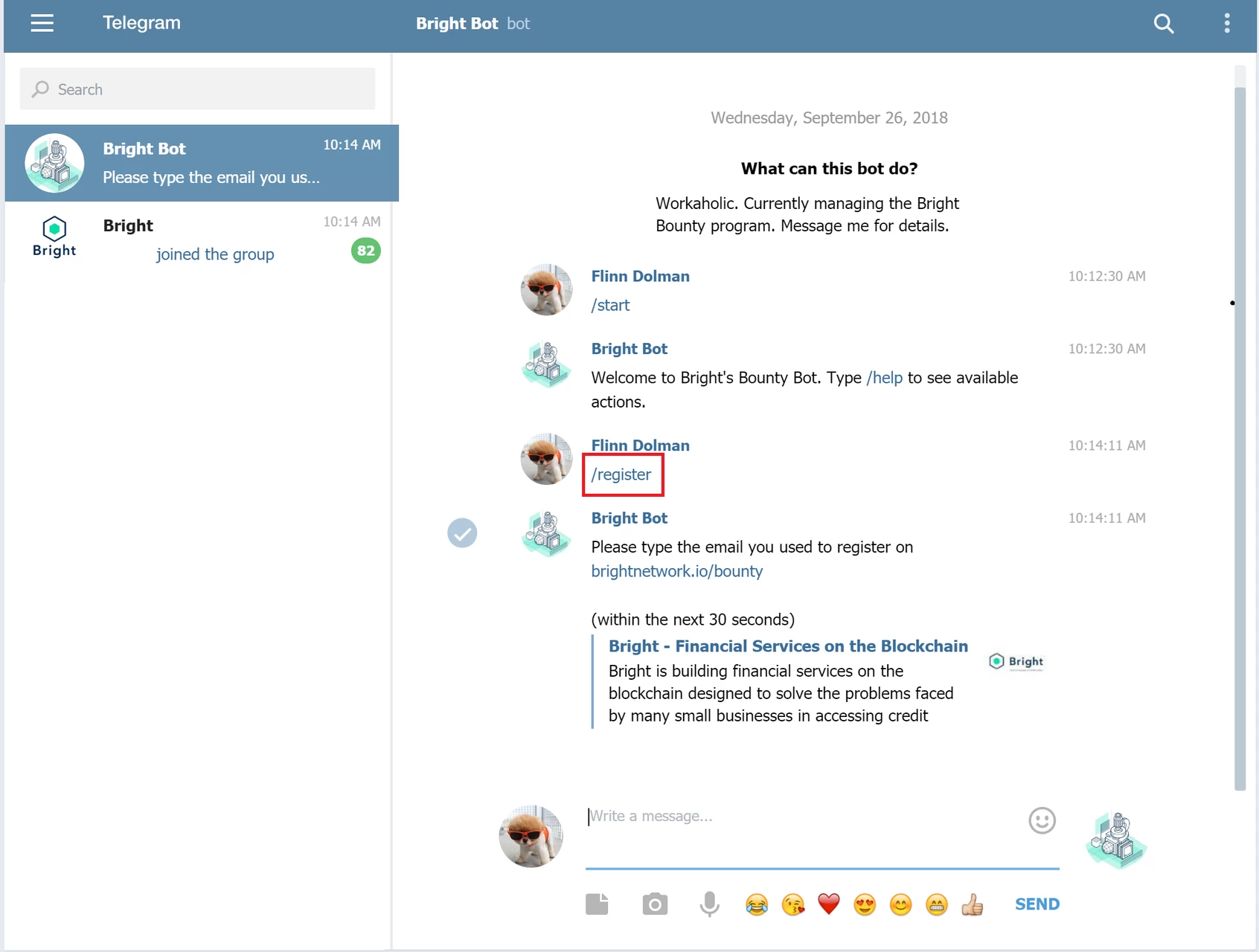The image size is (1259, 952).
Task: Click "joined the group" preview text
Action: click(215, 254)
